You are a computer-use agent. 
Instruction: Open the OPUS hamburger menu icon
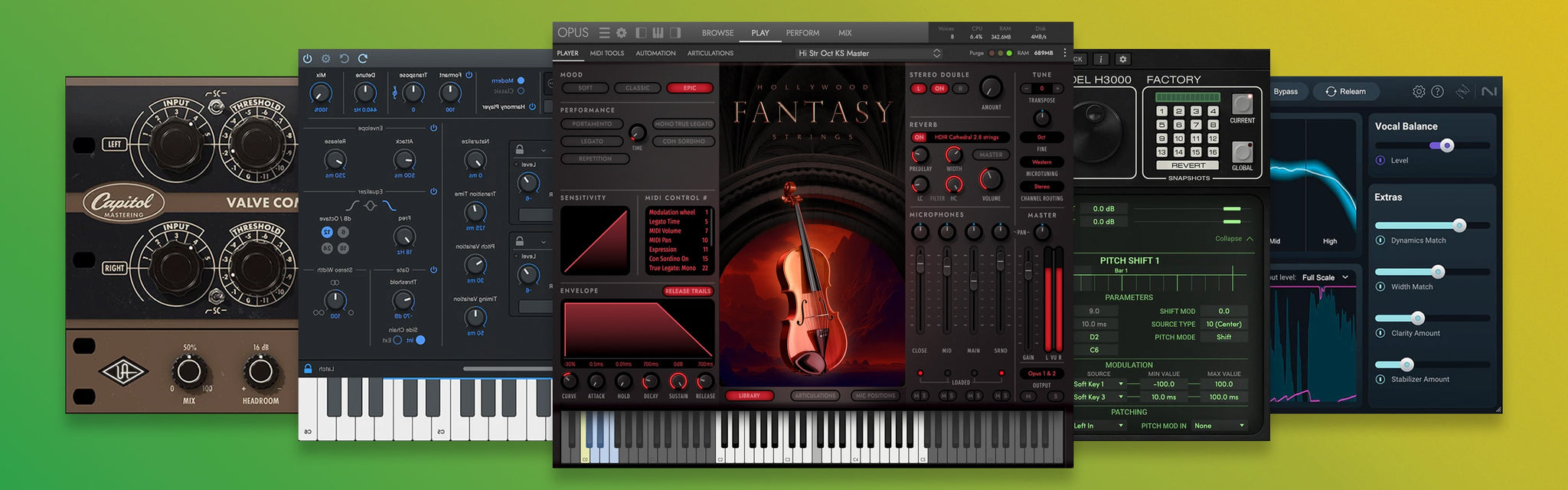(x=604, y=33)
